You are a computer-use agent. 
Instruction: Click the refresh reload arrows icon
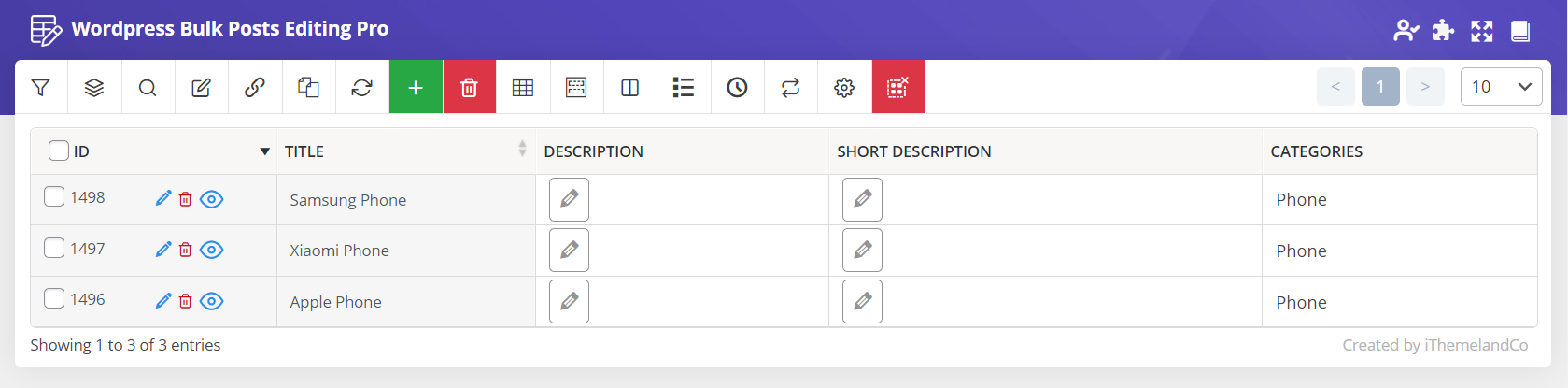point(362,87)
